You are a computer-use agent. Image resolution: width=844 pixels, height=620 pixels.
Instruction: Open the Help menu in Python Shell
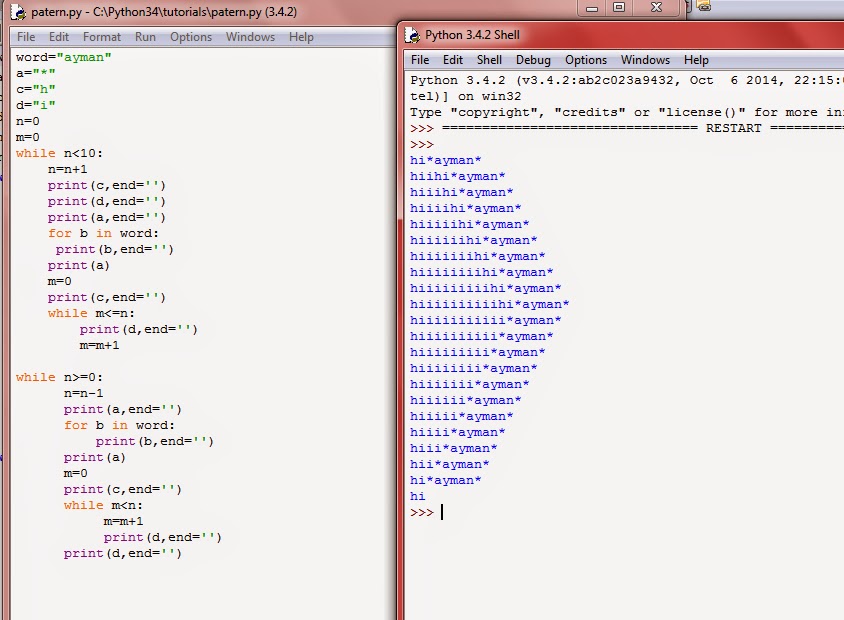tap(696, 60)
